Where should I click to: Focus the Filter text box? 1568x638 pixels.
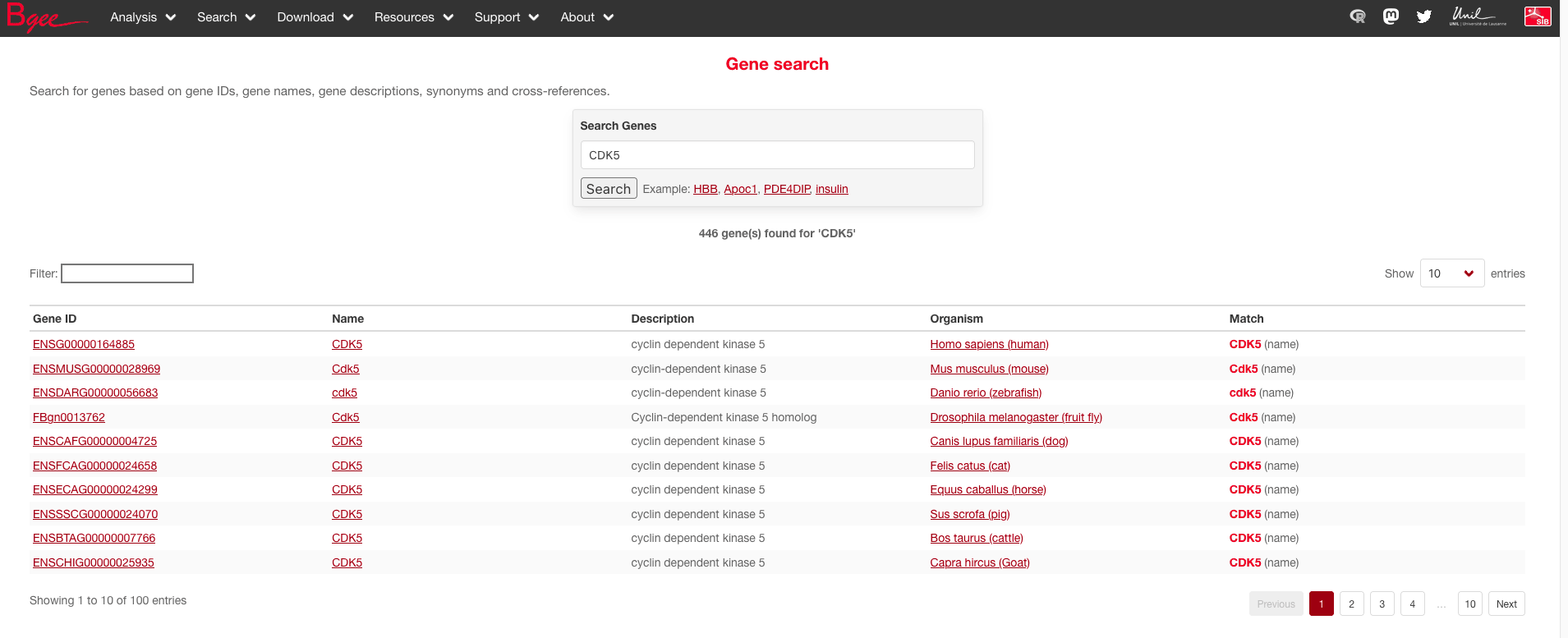click(x=127, y=273)
